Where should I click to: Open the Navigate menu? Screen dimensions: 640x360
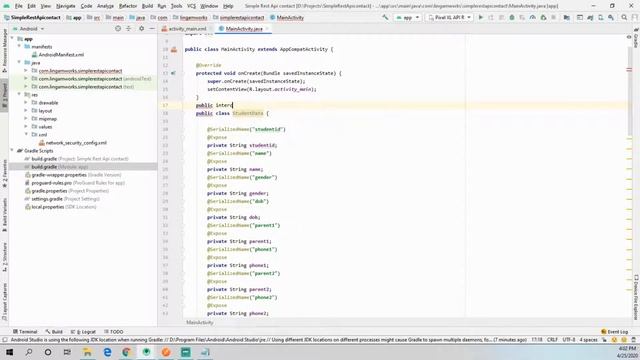coord(66,6)
